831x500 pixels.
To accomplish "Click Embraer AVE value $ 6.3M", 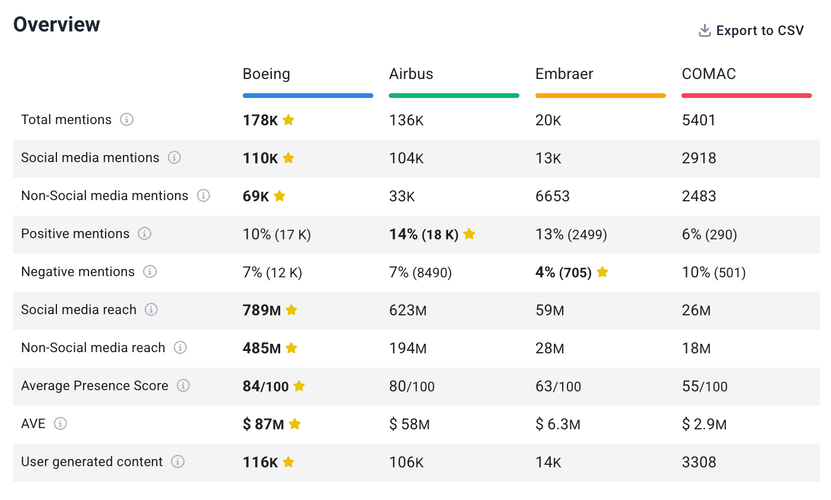I will (x=558, y=424).
